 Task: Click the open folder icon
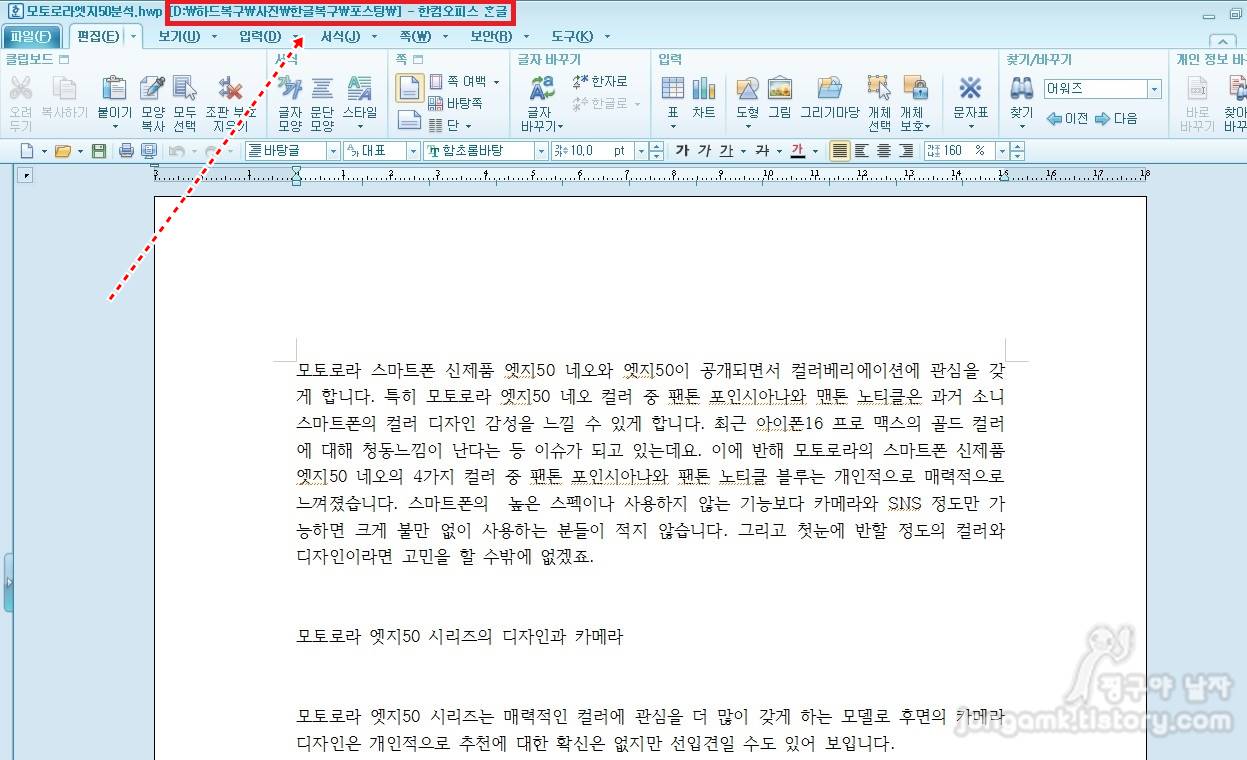tap(62, 151)
